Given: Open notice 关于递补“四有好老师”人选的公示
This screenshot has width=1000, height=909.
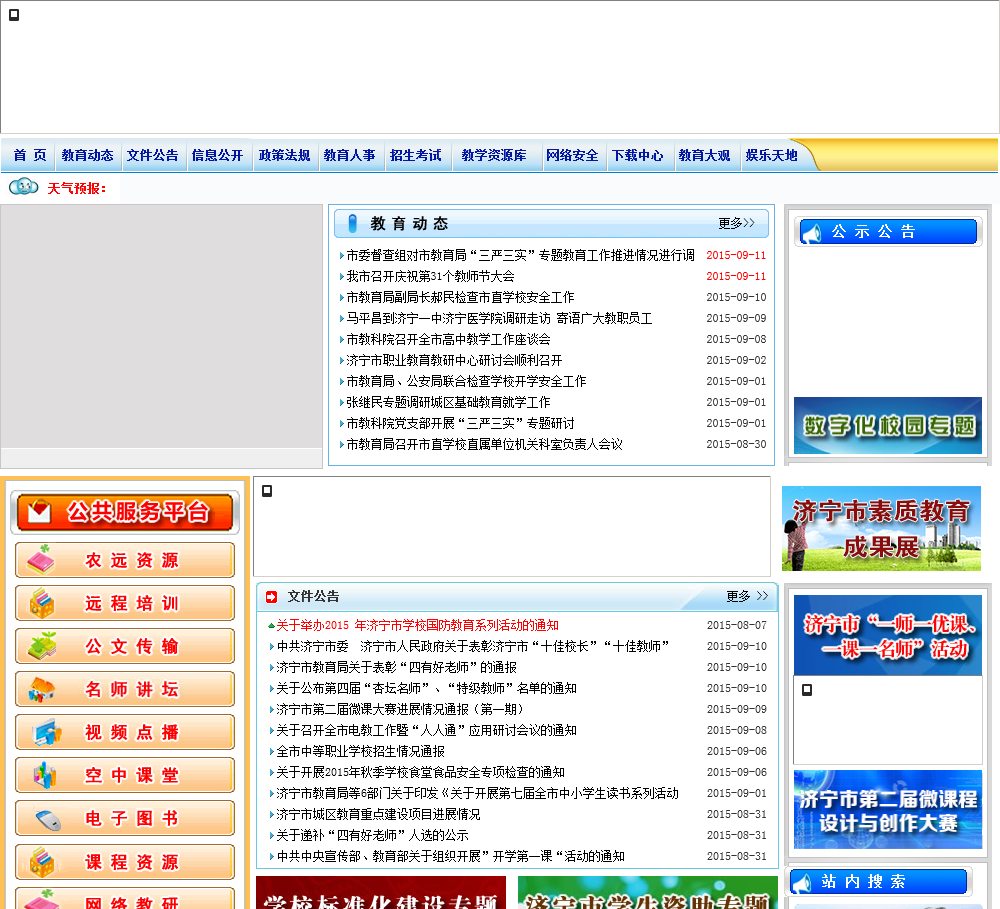Looking at the screenshot, I should [372, 836].
